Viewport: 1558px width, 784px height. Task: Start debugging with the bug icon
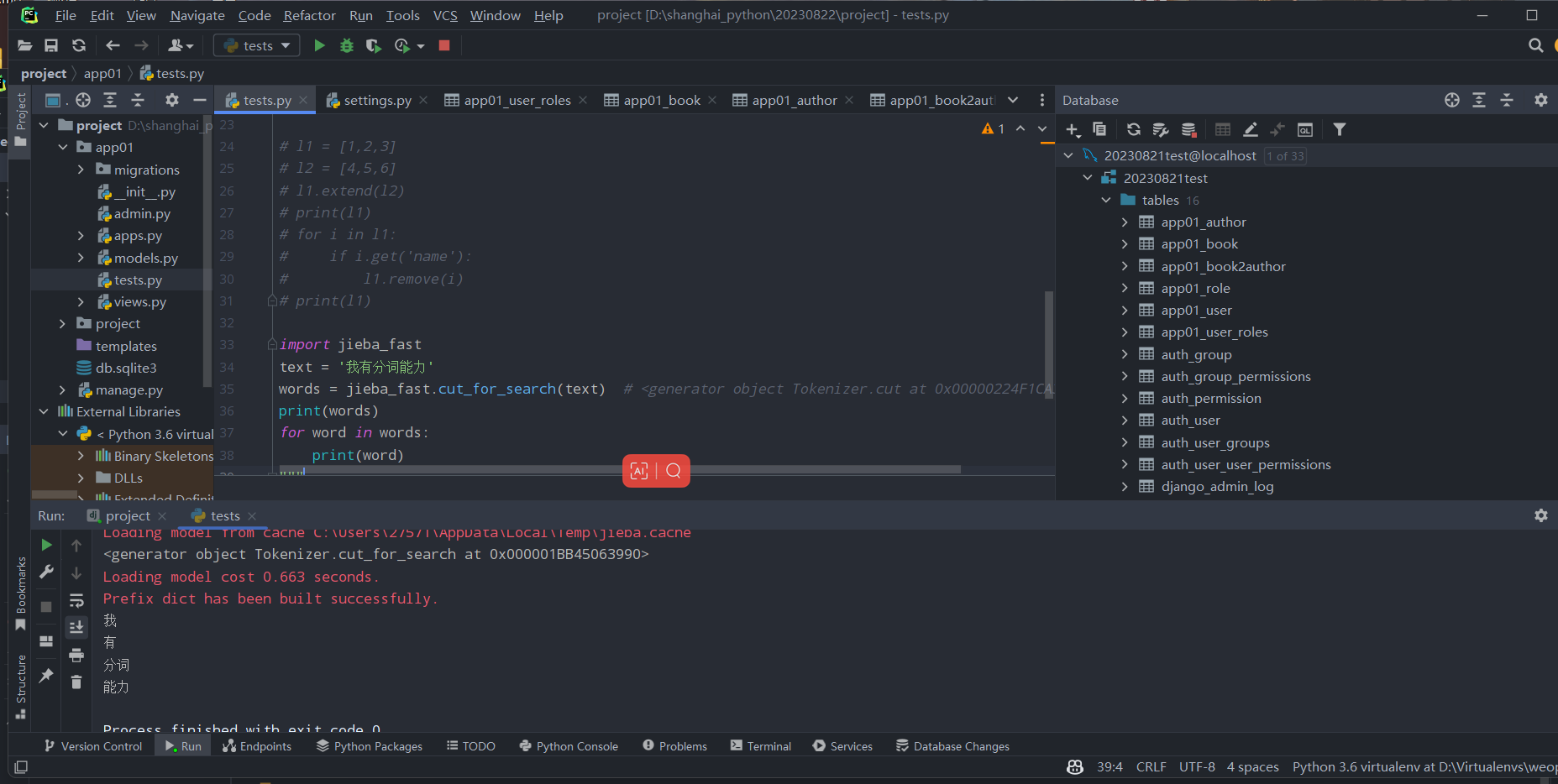(346, 45)
